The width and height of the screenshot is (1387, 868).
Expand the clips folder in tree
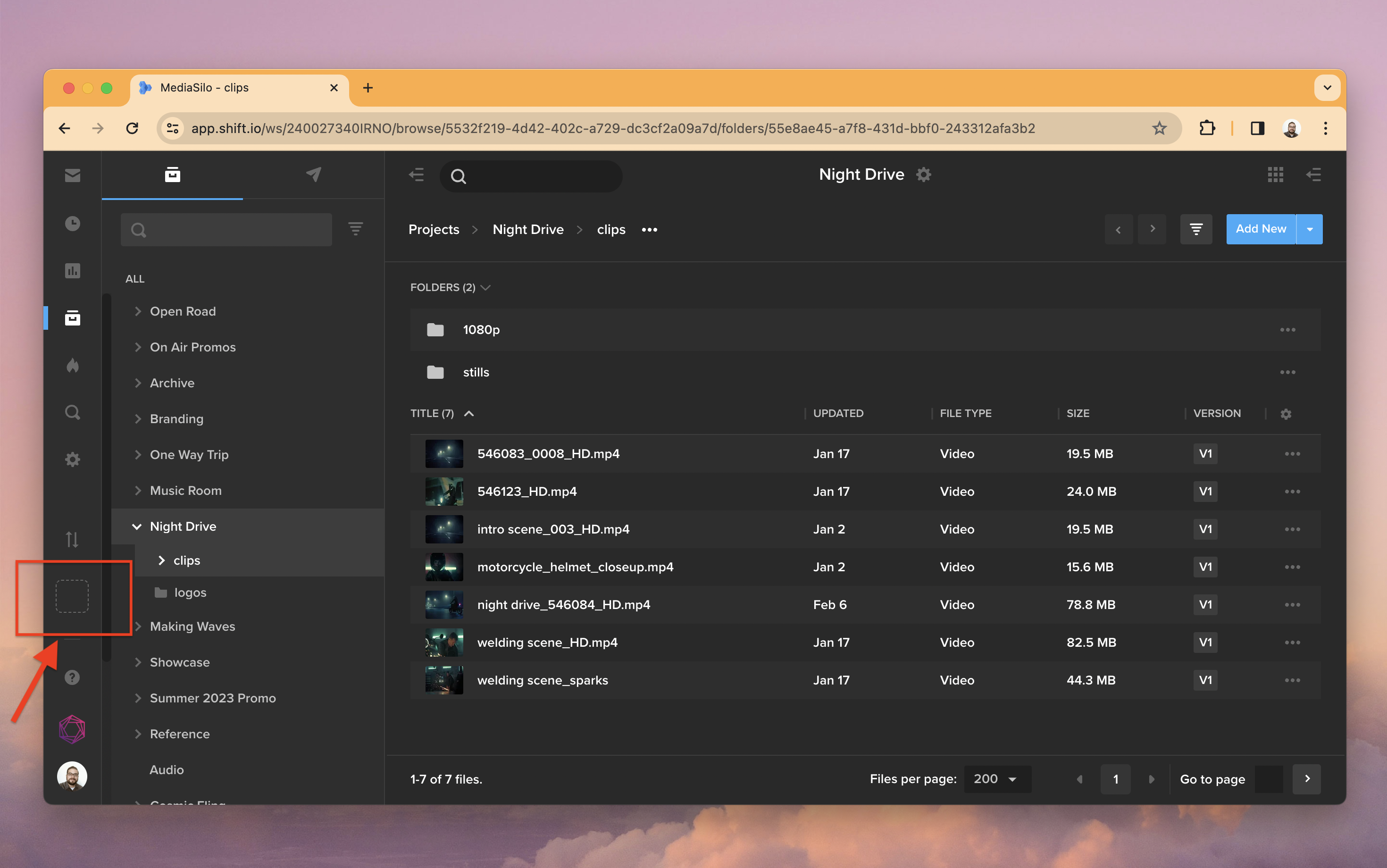(161, 560)
